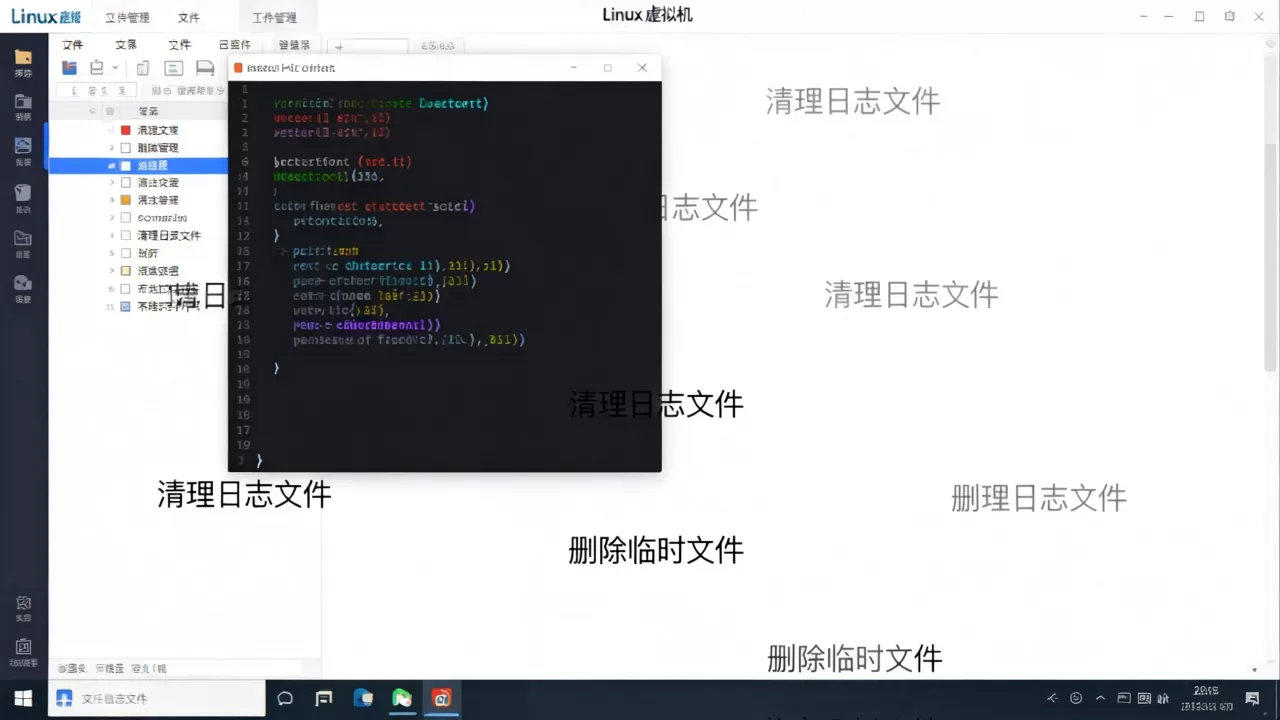
Task: Open Task View on the taskbar
Action: coord(324,698)
